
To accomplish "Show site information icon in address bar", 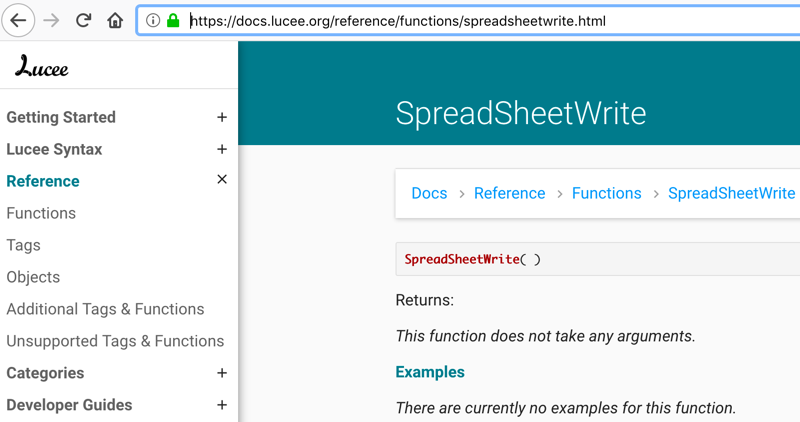I will click(x=153, y=21).
